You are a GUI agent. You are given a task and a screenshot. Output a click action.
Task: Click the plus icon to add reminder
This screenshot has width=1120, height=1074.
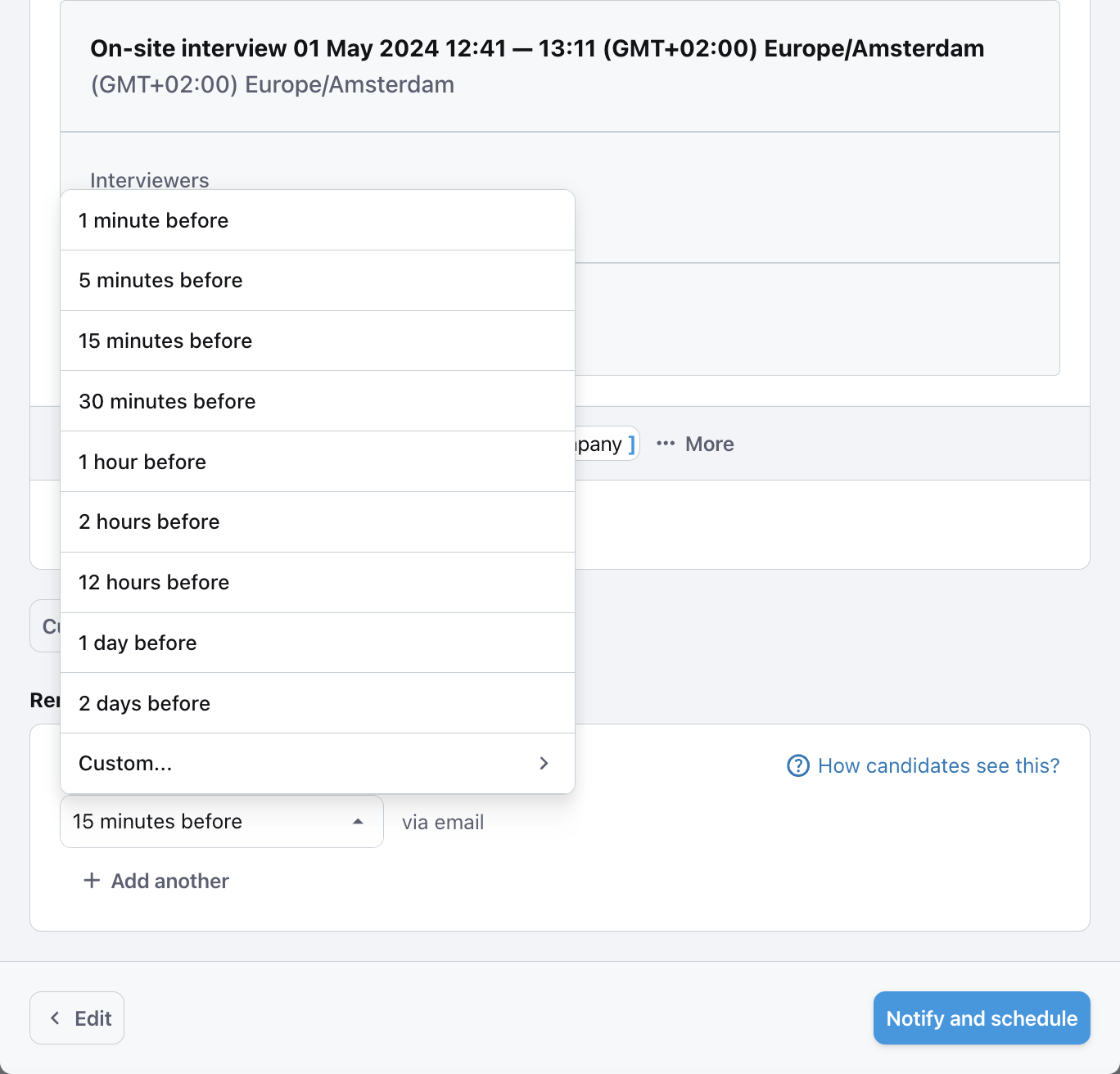tap(92, 881)
